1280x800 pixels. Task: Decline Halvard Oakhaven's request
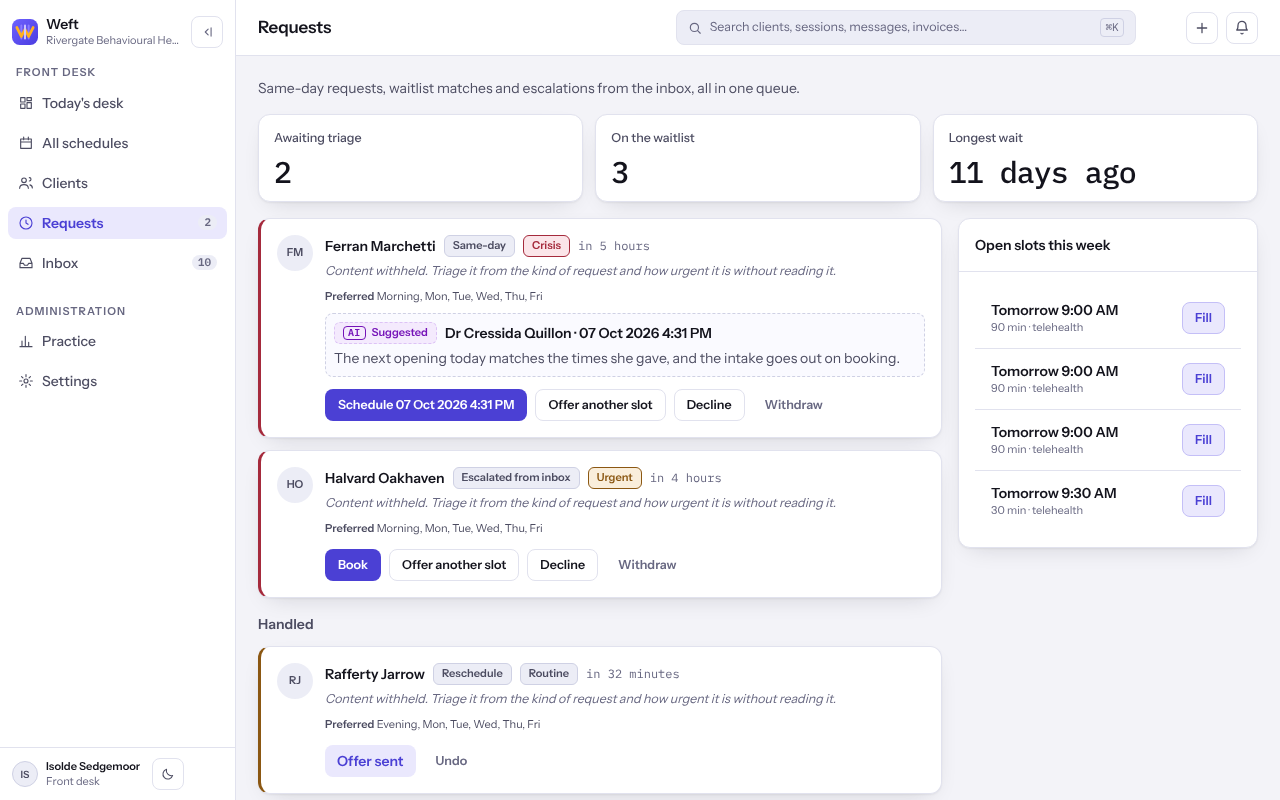click(x=562, y=565)
